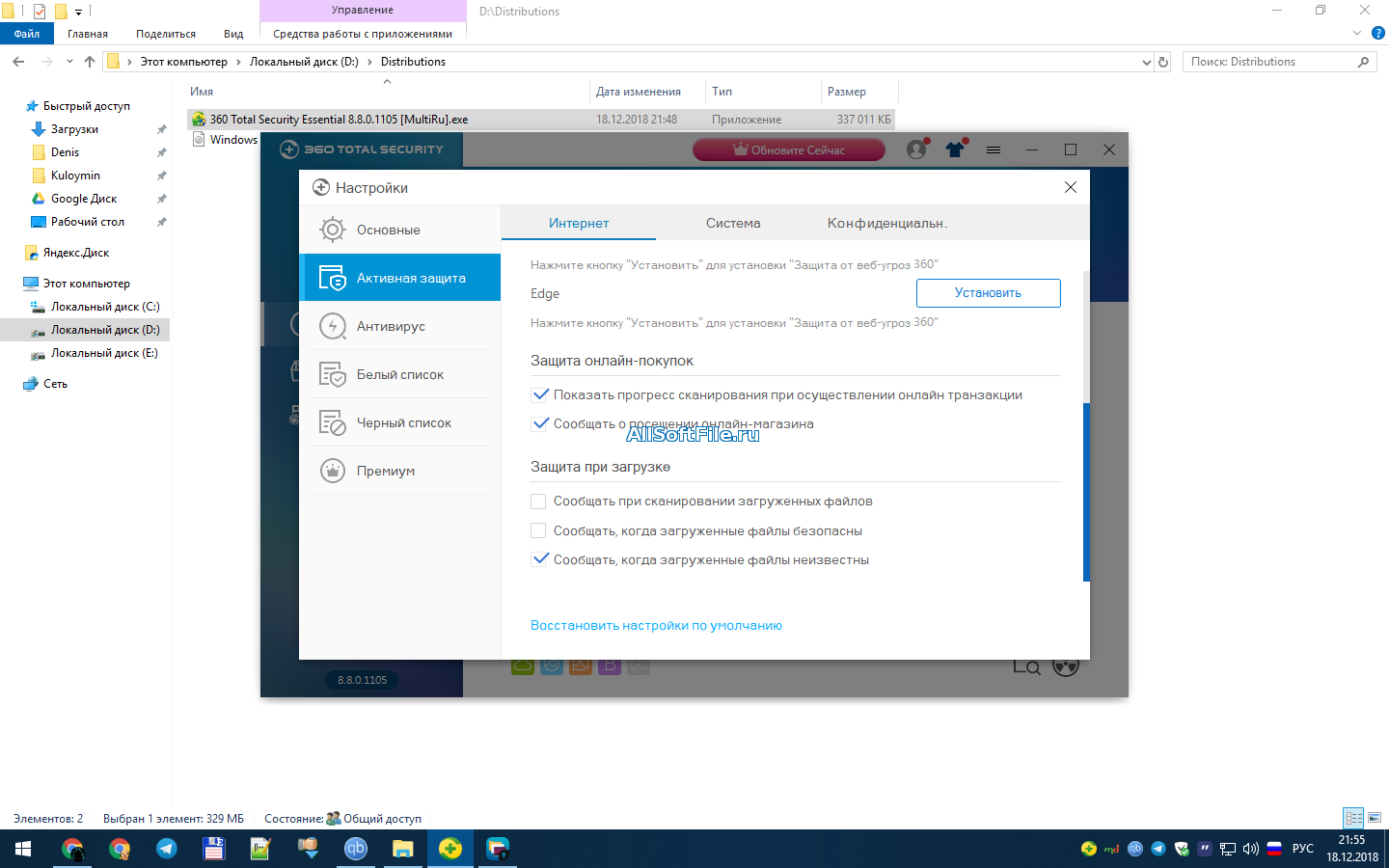This screenshot has width=1389, height=868.
Task: Switch to large icons view in status bar
Action: pos(1375,818)
